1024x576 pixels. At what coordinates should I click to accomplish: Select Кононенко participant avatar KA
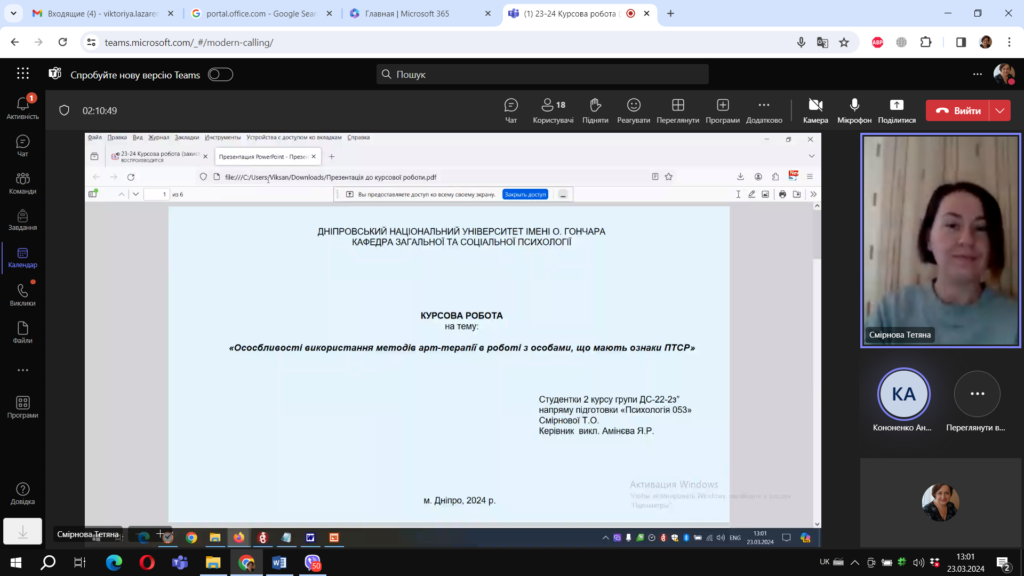(x=903, y=394)
